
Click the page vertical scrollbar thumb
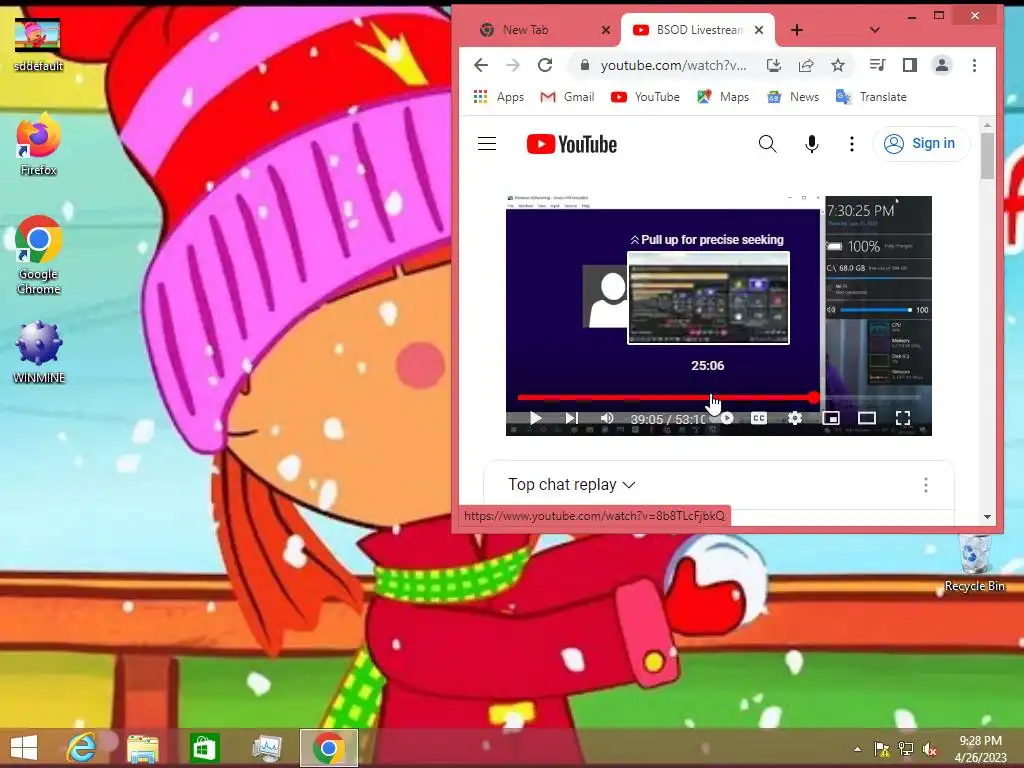tap(987, 155)
